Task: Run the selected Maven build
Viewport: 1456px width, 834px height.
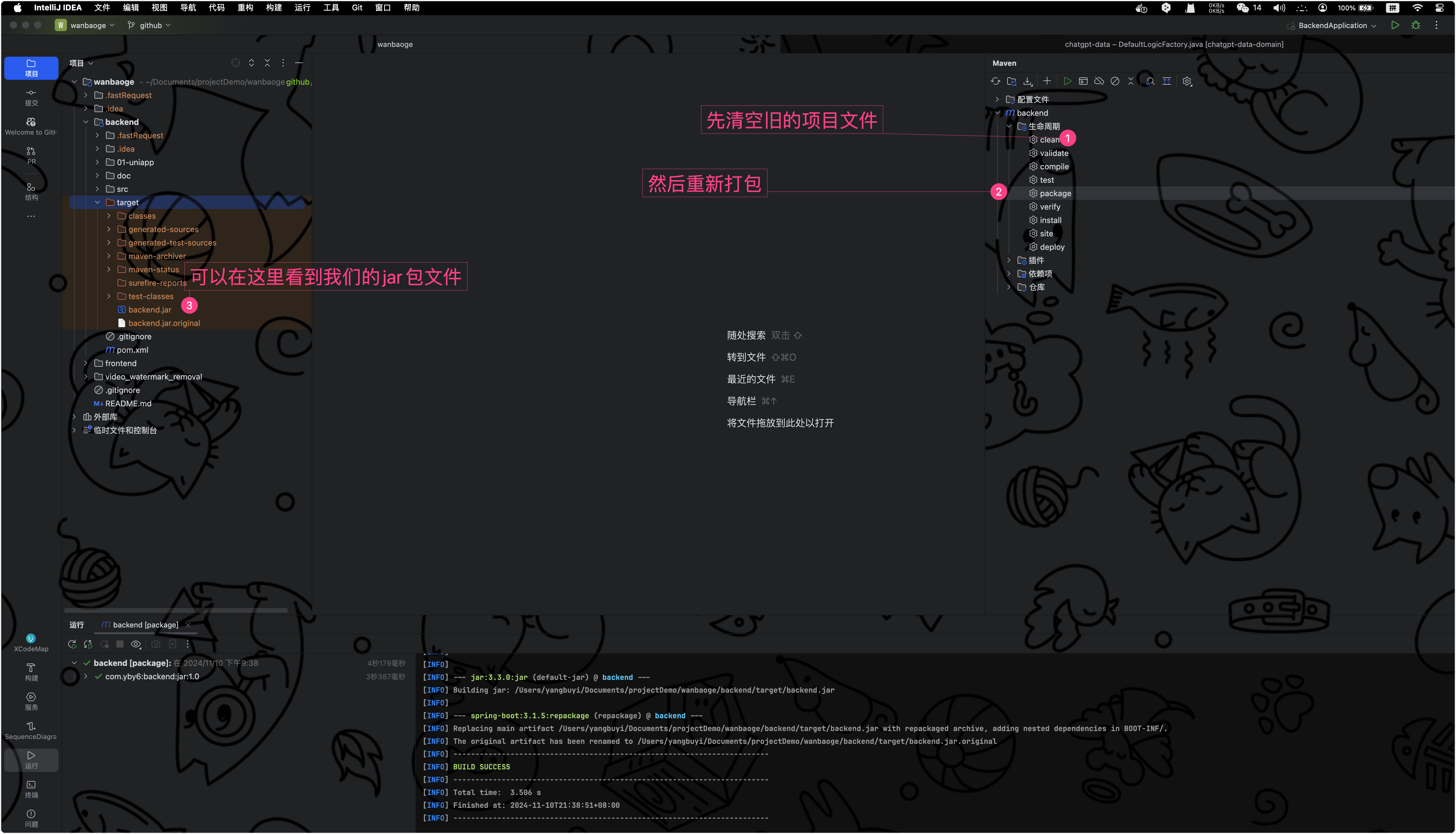Action: 1067,81
